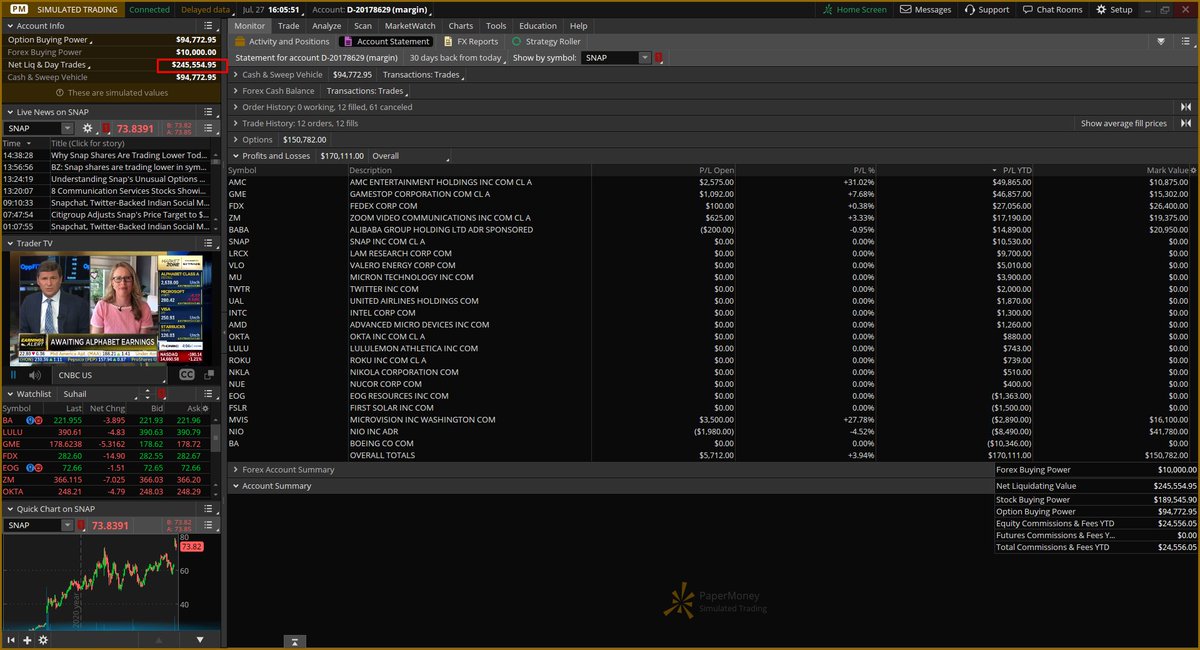Click the red clipboard link icon beside Show by symbol
This screenshot has width=1200, height=650.
pyautogui.click(x=658, y=58)
